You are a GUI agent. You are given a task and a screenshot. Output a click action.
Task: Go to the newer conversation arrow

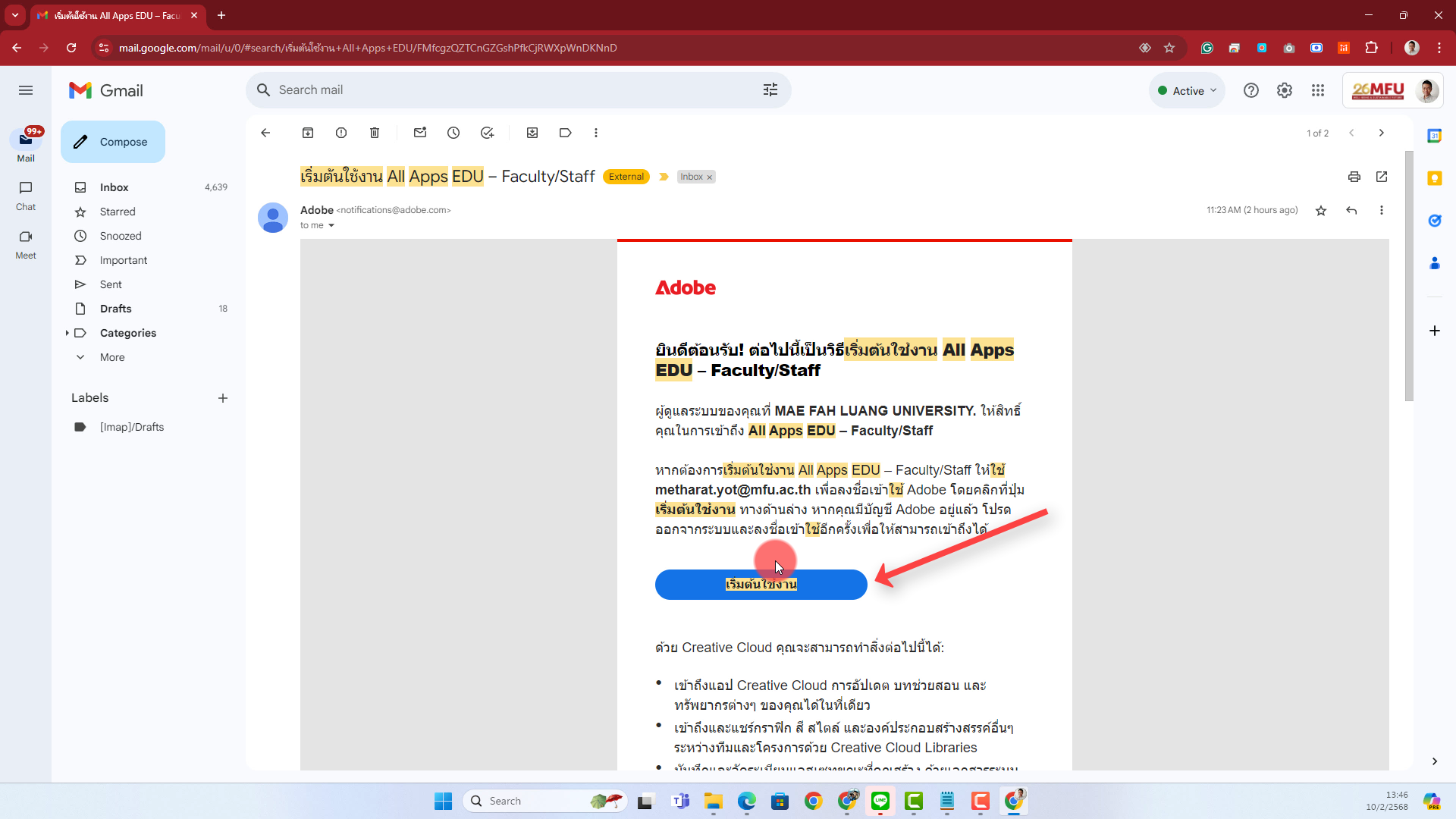pyautogui.click(x=1351, y=133)
